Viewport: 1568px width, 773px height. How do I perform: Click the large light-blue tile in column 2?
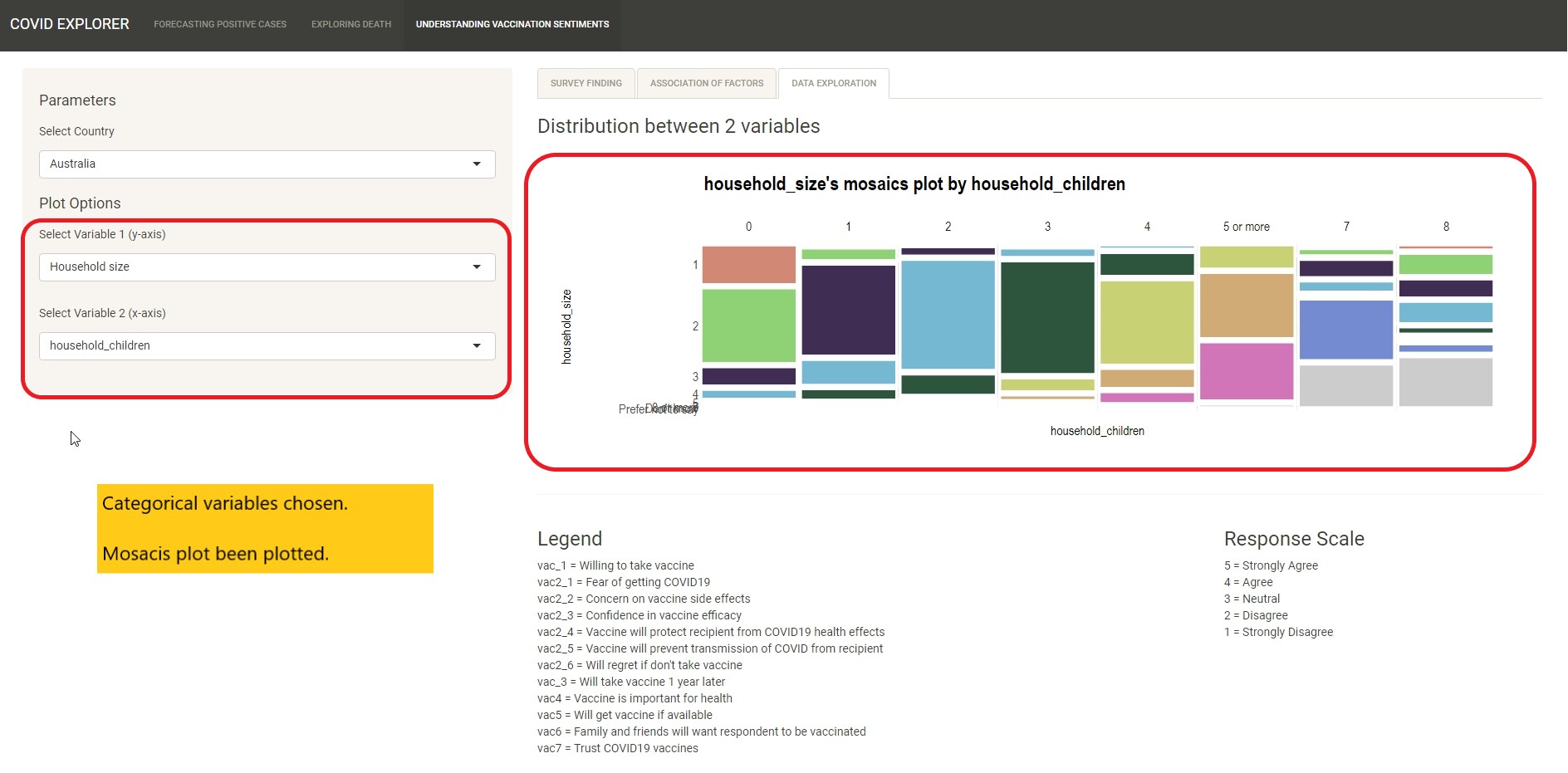pos(948,315)
